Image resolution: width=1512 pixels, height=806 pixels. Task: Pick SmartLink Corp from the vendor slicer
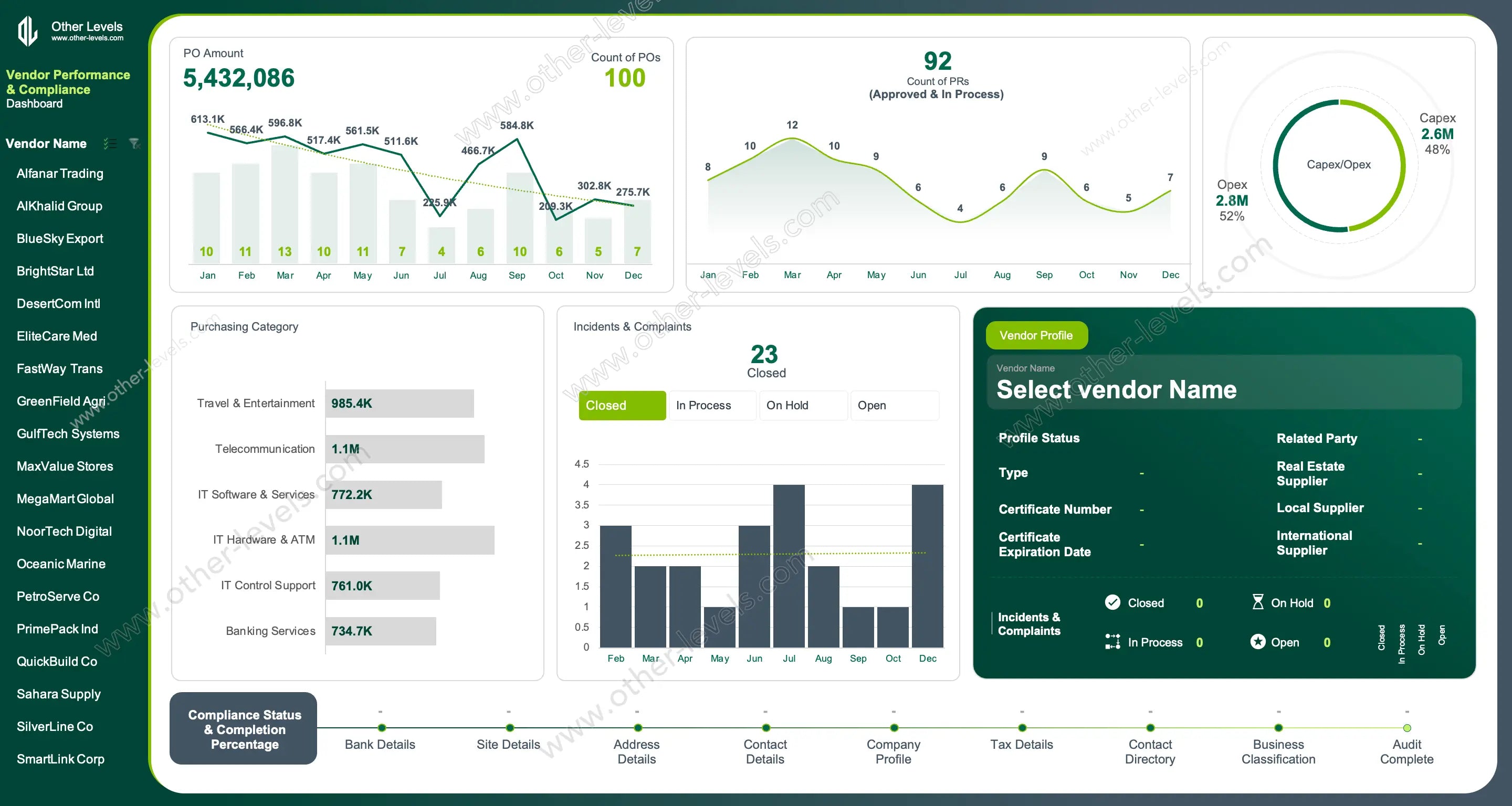pyautogui.click(x=60, y=758)
